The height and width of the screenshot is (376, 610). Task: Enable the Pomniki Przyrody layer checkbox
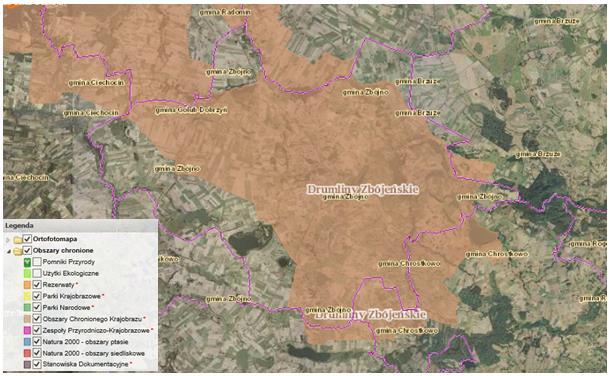coord(37,262)
